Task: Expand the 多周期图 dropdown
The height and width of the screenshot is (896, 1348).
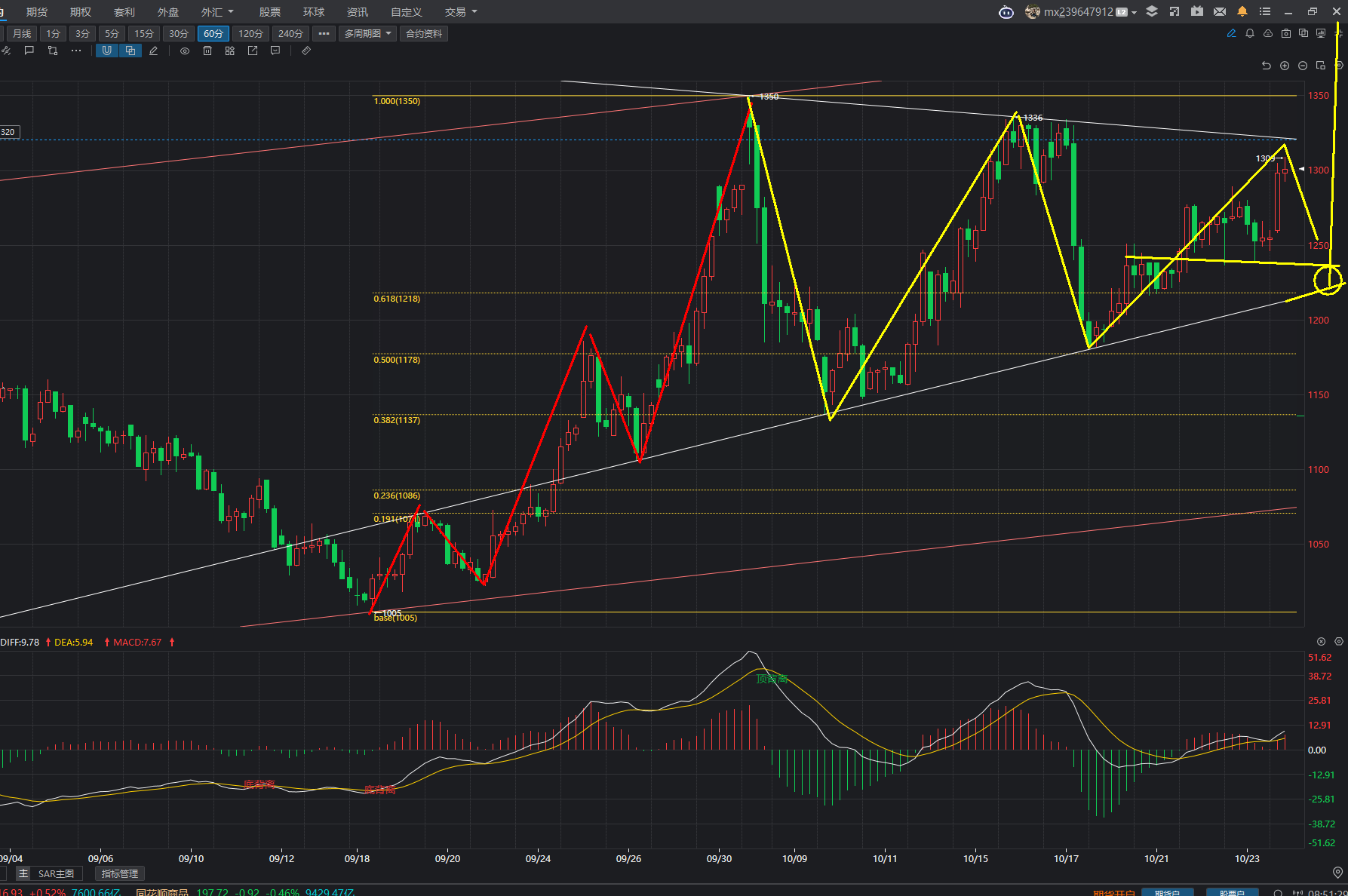Action: (368, 33)
